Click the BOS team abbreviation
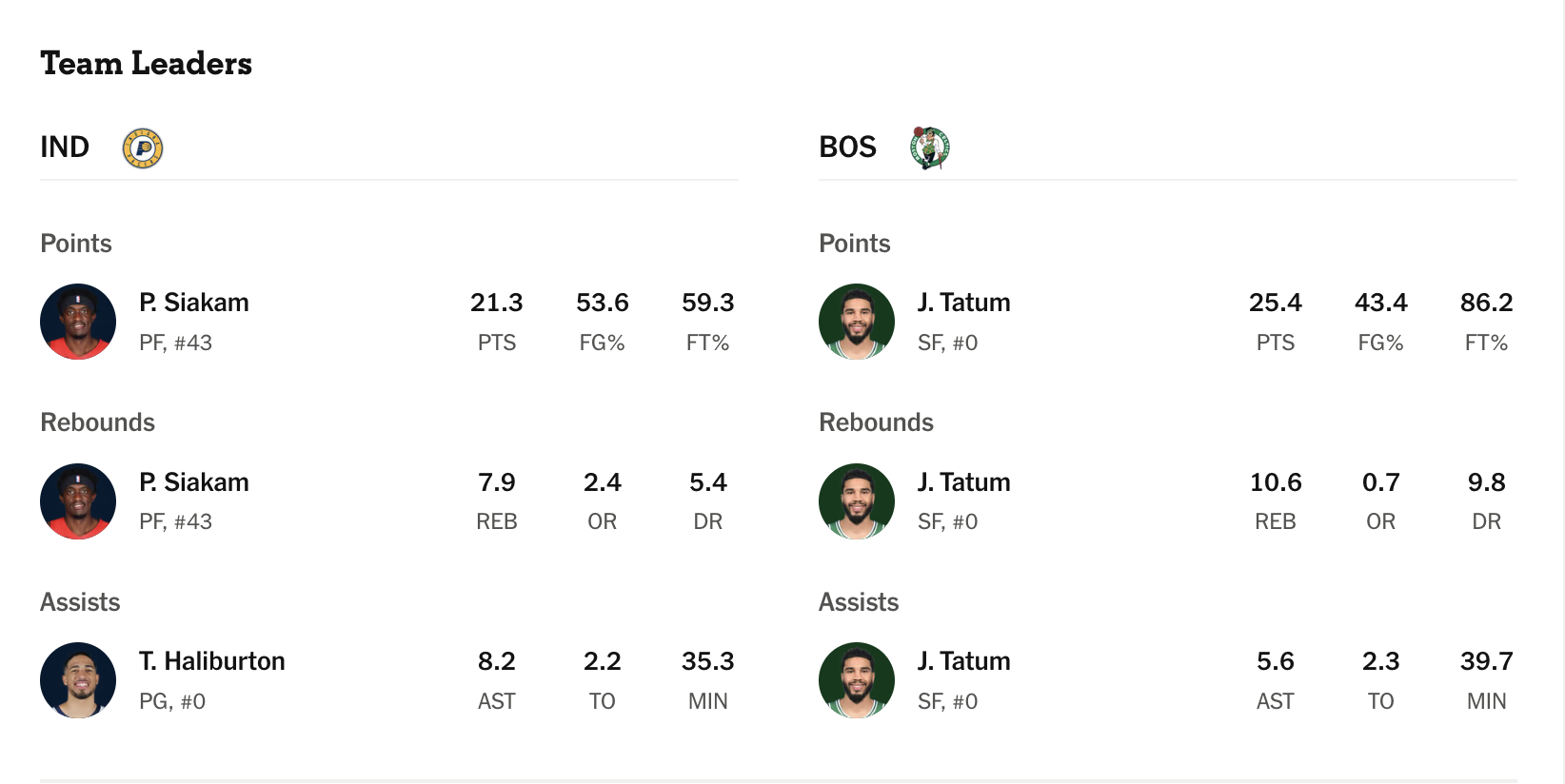The height and width of the screenshot is (784, 1565). 847,147
